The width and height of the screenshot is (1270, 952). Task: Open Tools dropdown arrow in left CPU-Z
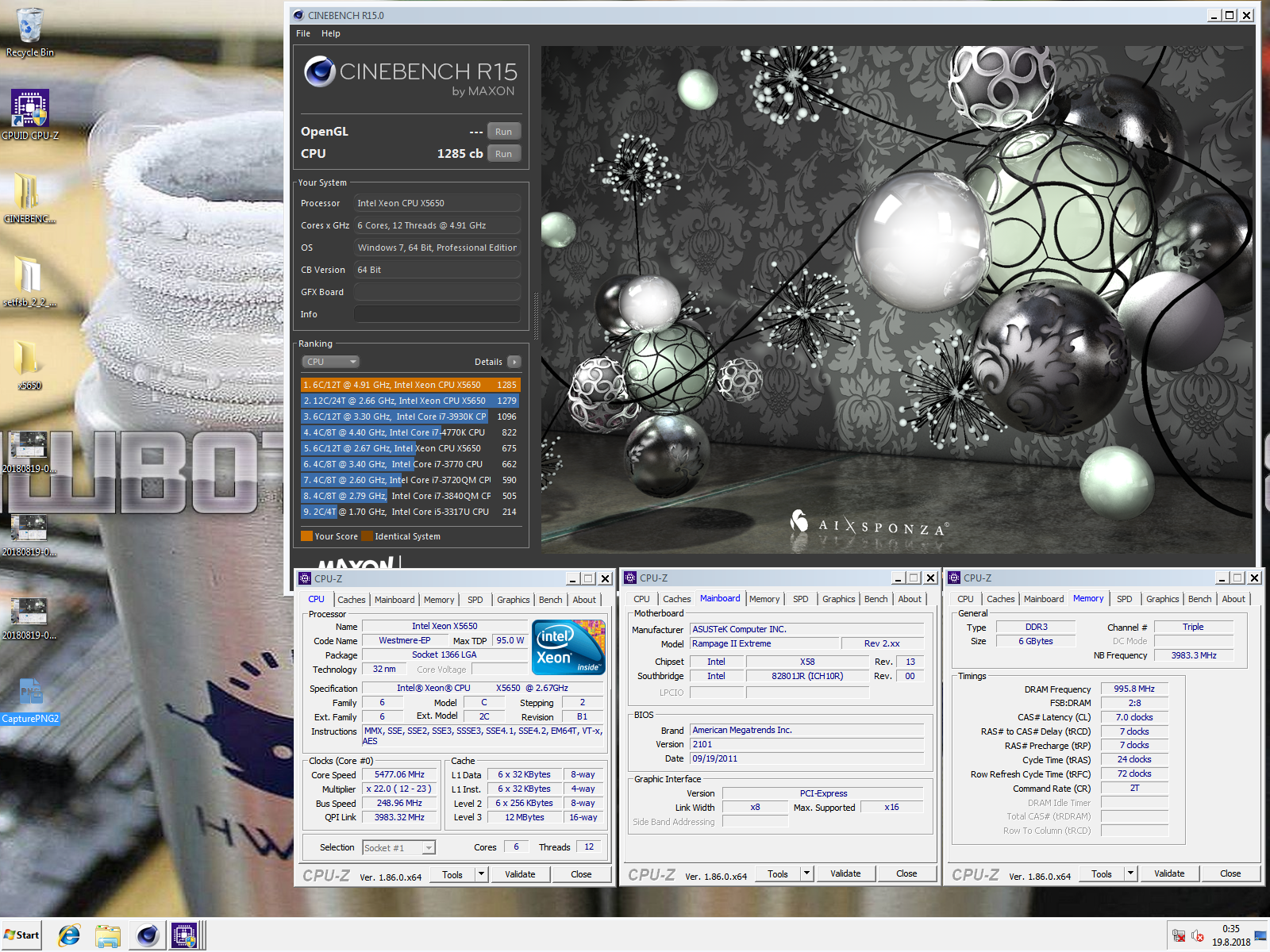pyautogui.click(x=481, y=874)
